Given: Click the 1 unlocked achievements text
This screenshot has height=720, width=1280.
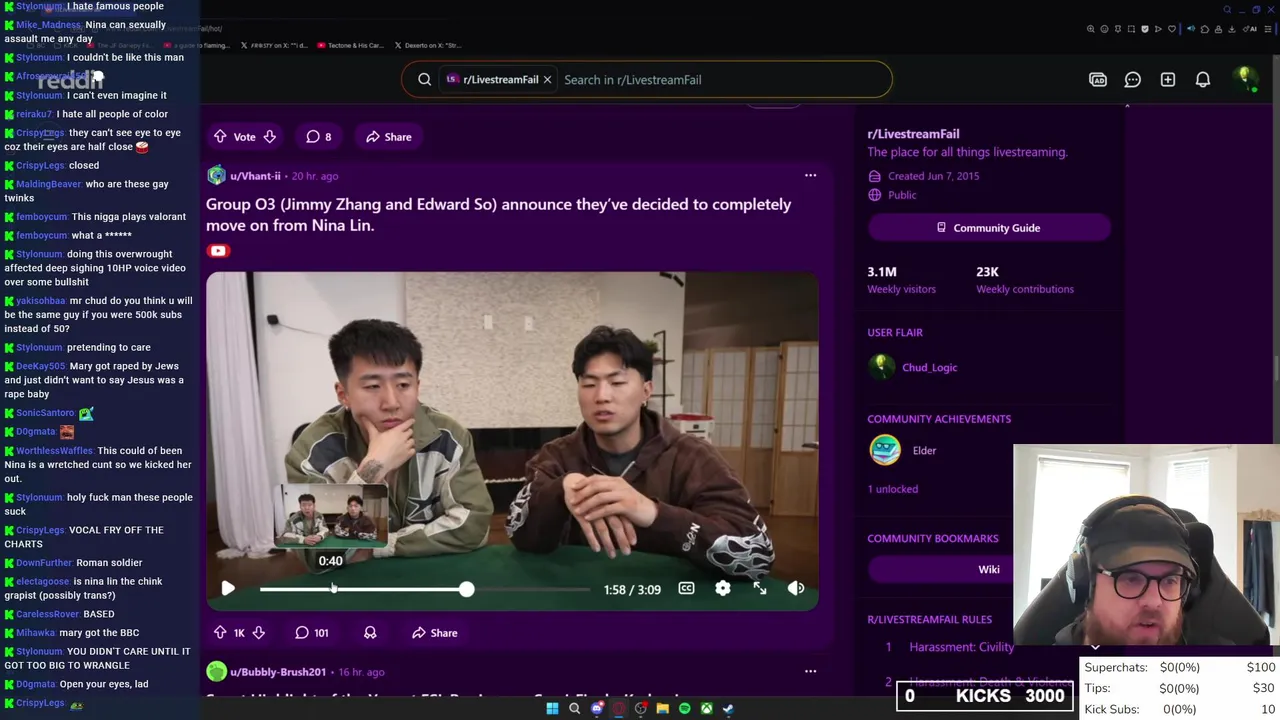Looking at the screenshot, I should [x=892, y=489].
